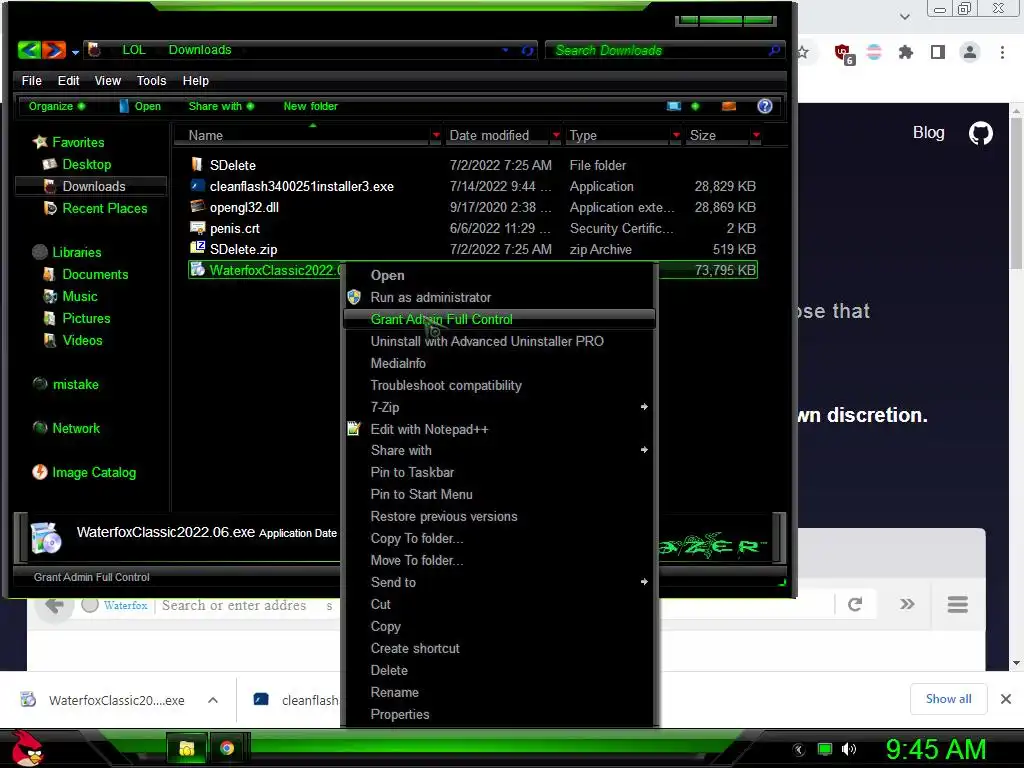
Task: Choose Grant Admin Full Control
Action: [x=499, y=319]
